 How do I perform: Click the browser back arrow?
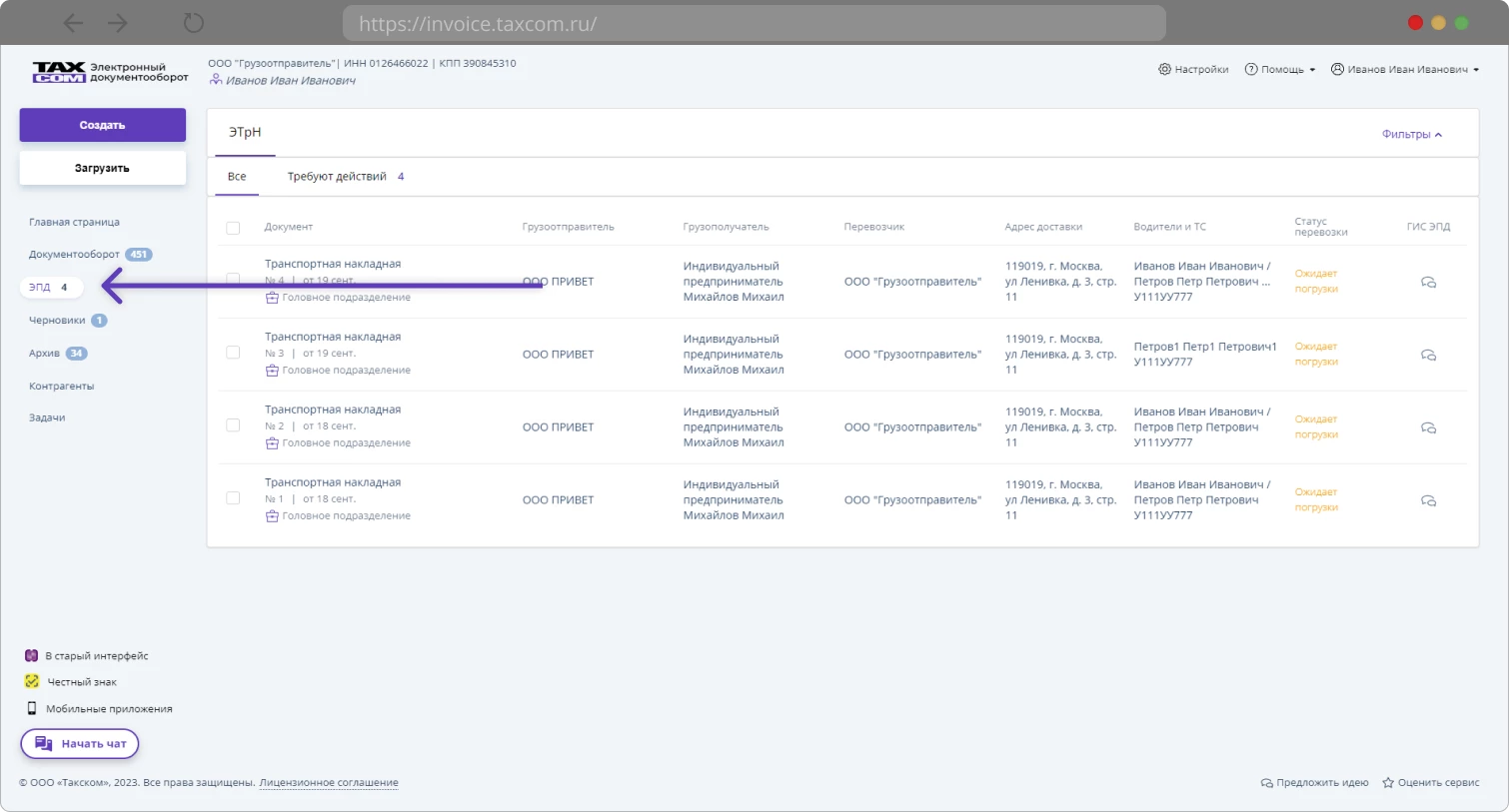click(73, 23)
